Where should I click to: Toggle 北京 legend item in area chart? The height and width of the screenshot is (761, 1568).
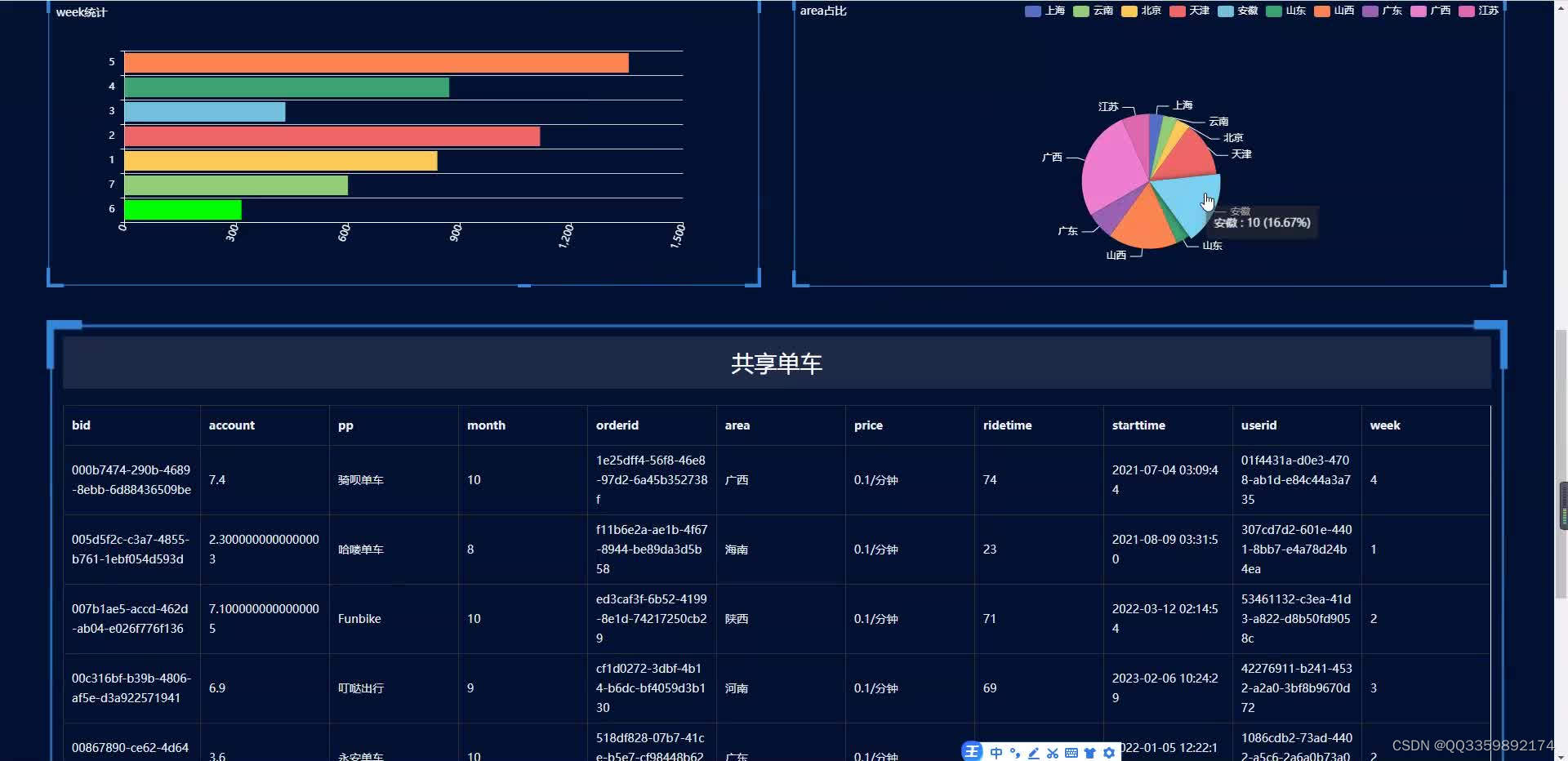1141,11
